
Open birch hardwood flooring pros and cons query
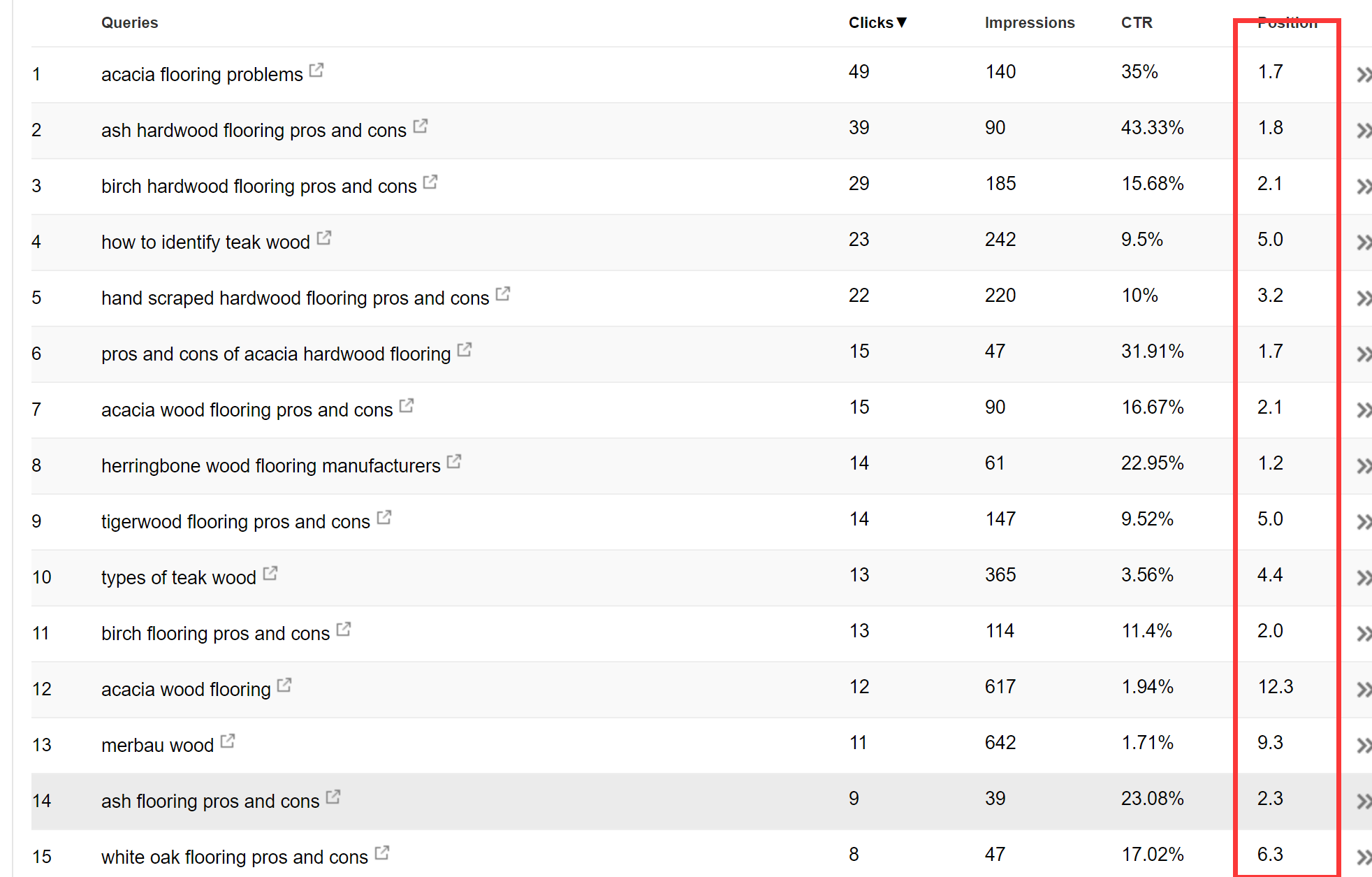click(258, 186)
